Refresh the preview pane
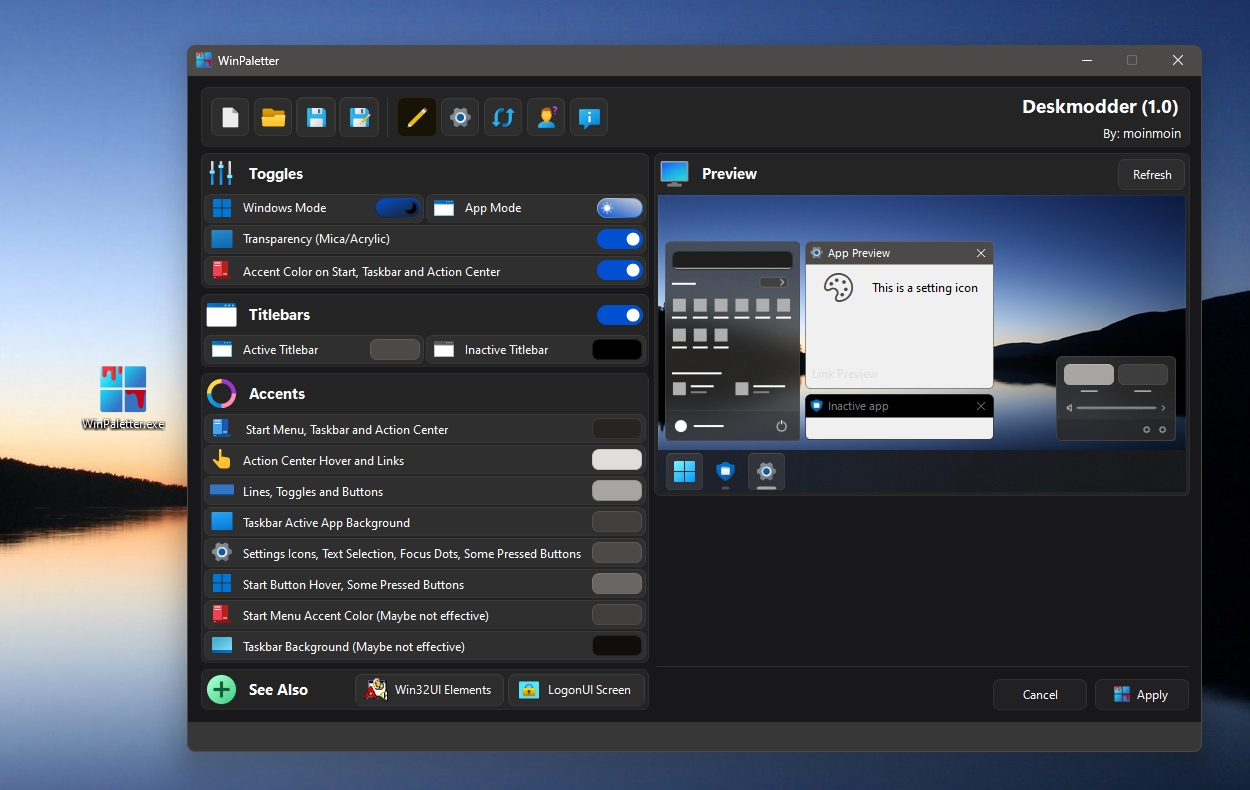 click(1152, 175)
